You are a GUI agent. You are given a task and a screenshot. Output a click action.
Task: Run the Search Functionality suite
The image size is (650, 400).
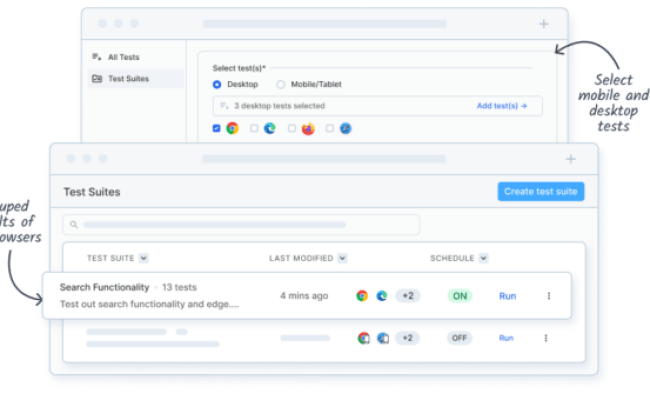pyautogui.click(x=507, y=296)
